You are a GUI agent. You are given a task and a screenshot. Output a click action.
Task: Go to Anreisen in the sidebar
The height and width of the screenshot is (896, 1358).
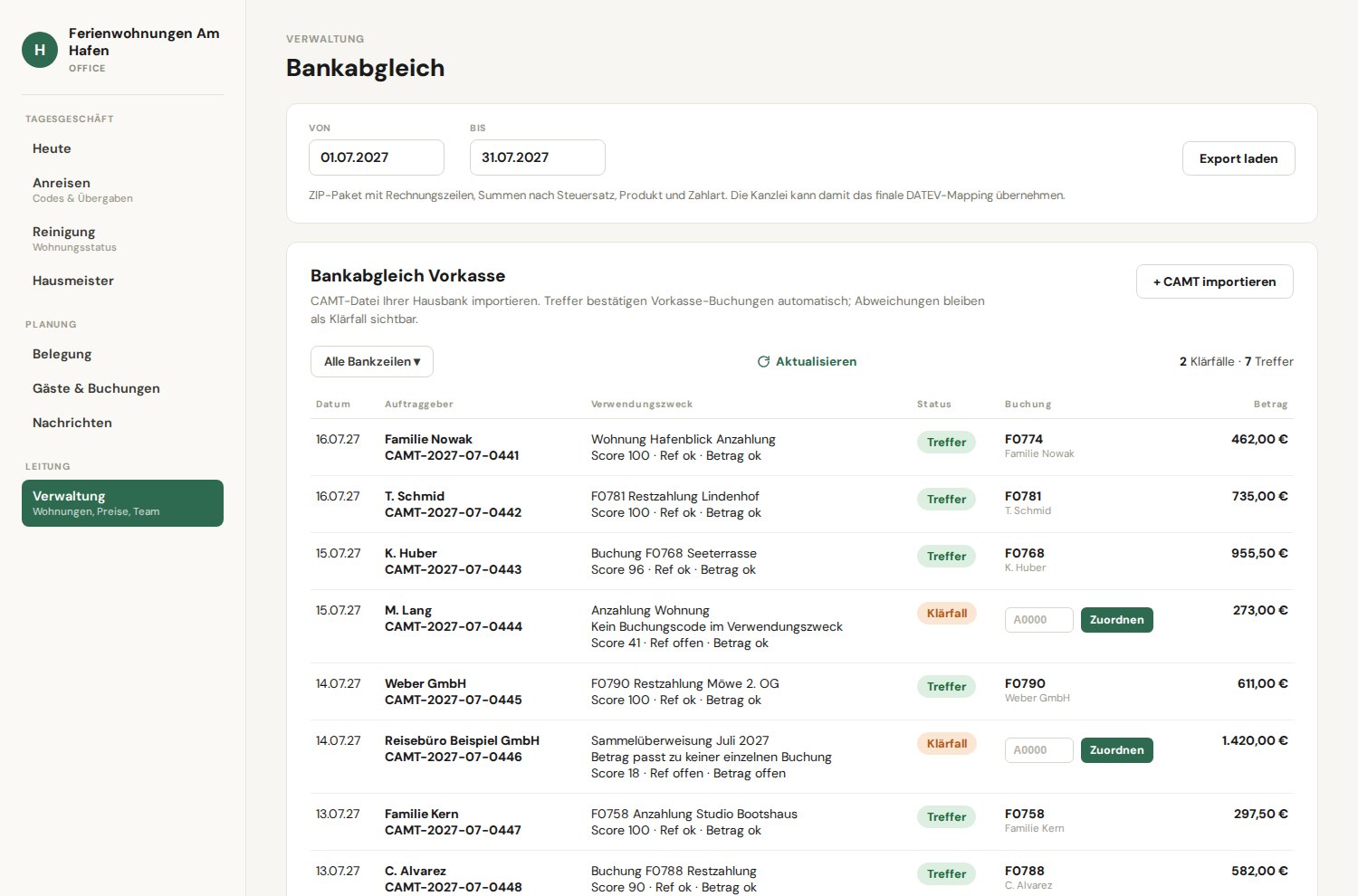click(x=122, y=190)
